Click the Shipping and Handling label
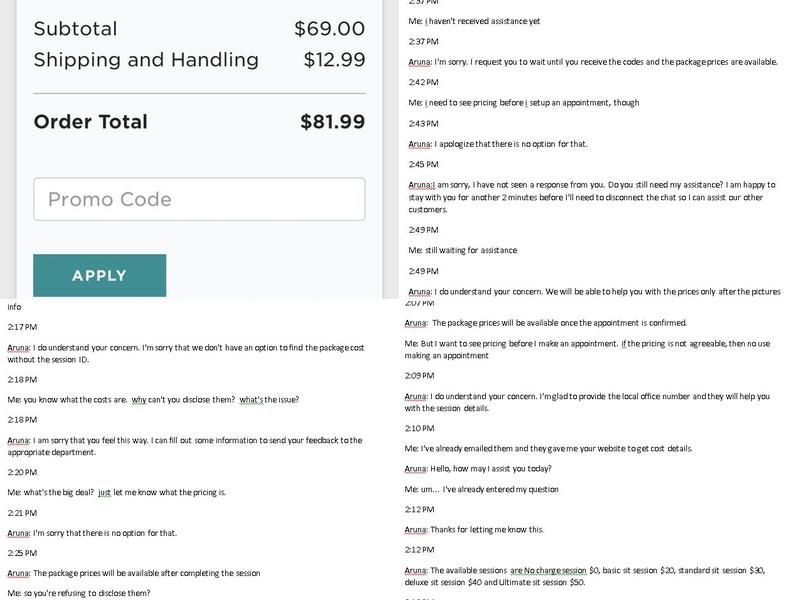Viewport: 800px width, 600px height. [146, 60]
